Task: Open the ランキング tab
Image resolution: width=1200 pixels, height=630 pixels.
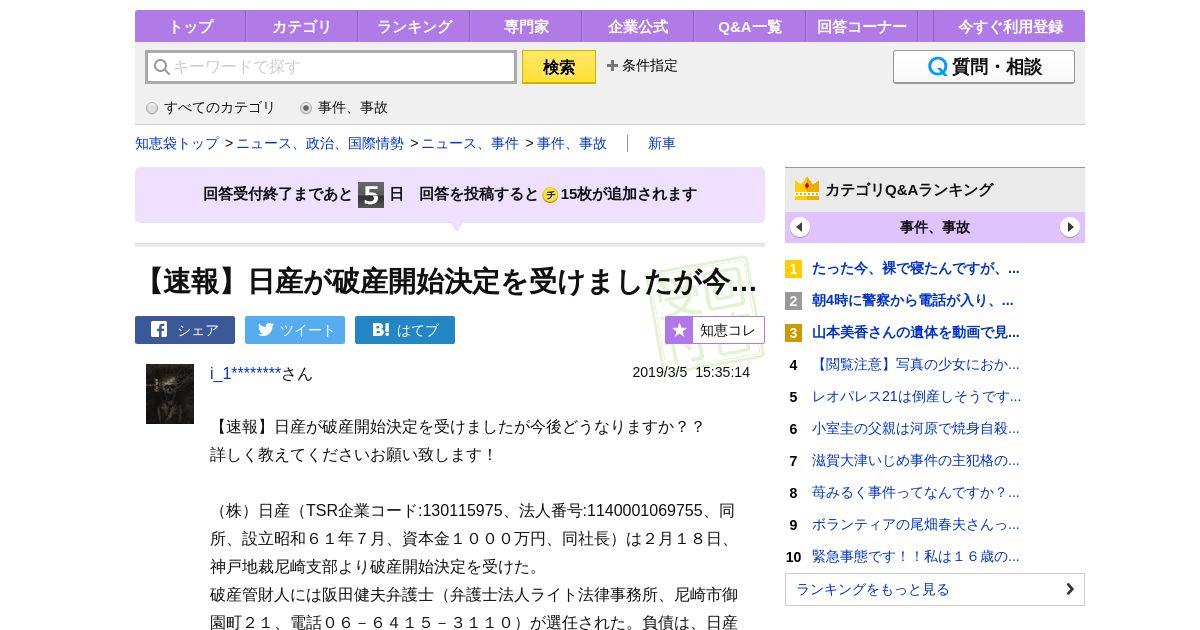Action: 414,26
